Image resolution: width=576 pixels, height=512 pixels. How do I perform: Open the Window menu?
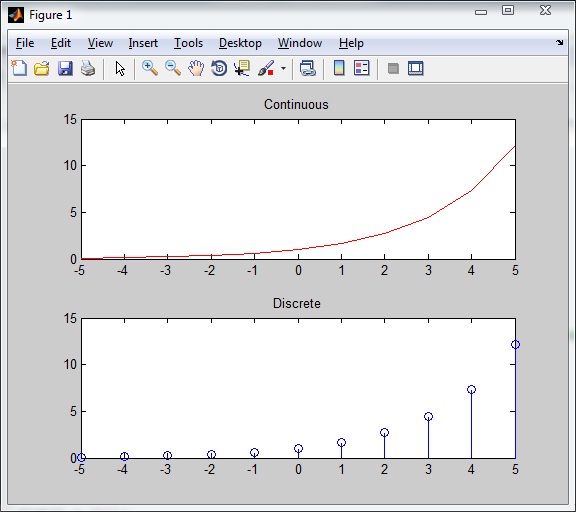300,43
